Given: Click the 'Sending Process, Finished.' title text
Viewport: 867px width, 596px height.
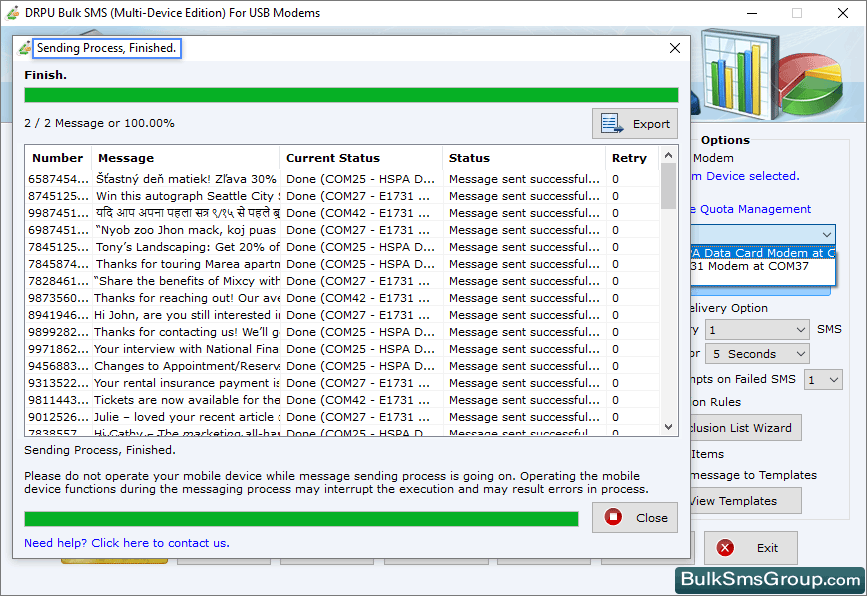Looking at the screenshot, I should (x=106, y=48).
